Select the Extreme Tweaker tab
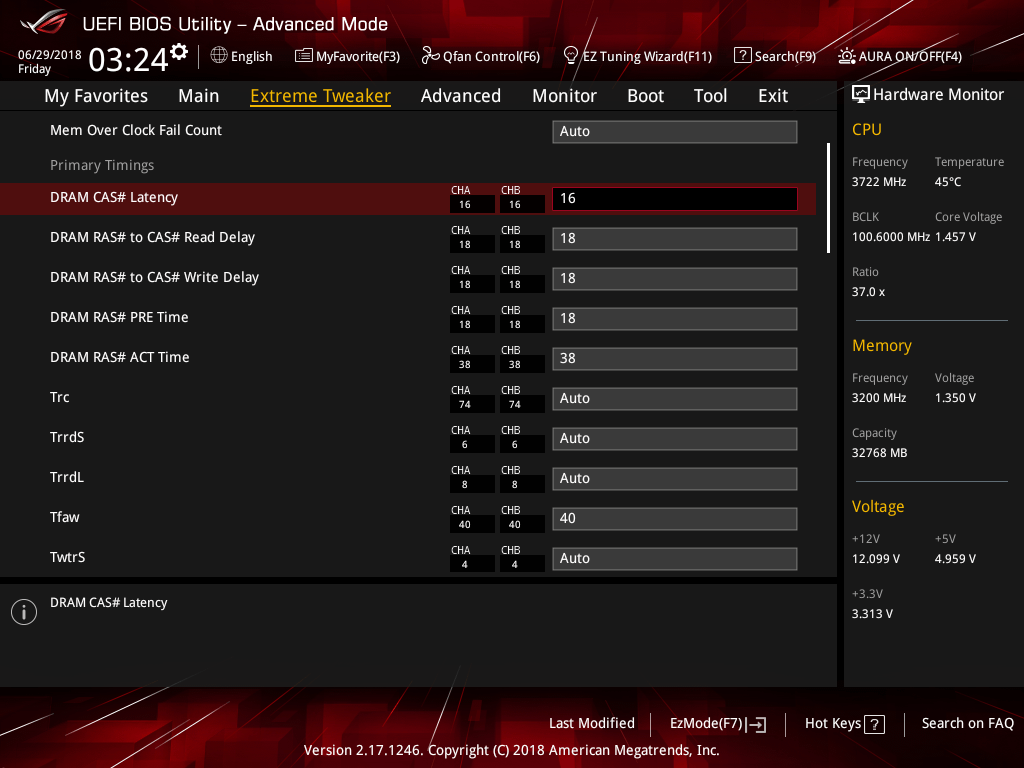 click(x=321, y=96)
